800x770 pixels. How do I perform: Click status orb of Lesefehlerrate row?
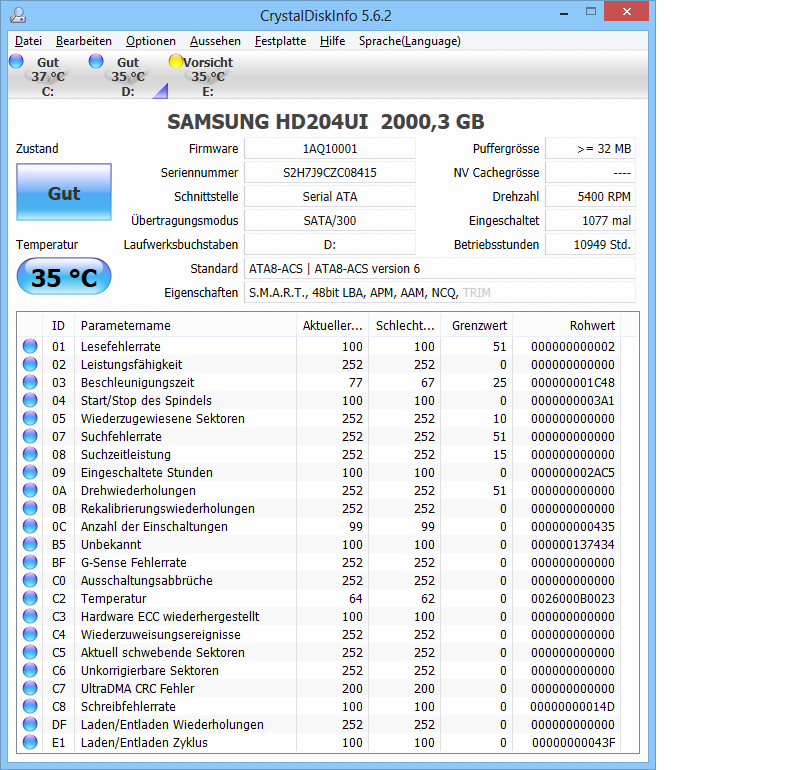(x=30, y=346)
